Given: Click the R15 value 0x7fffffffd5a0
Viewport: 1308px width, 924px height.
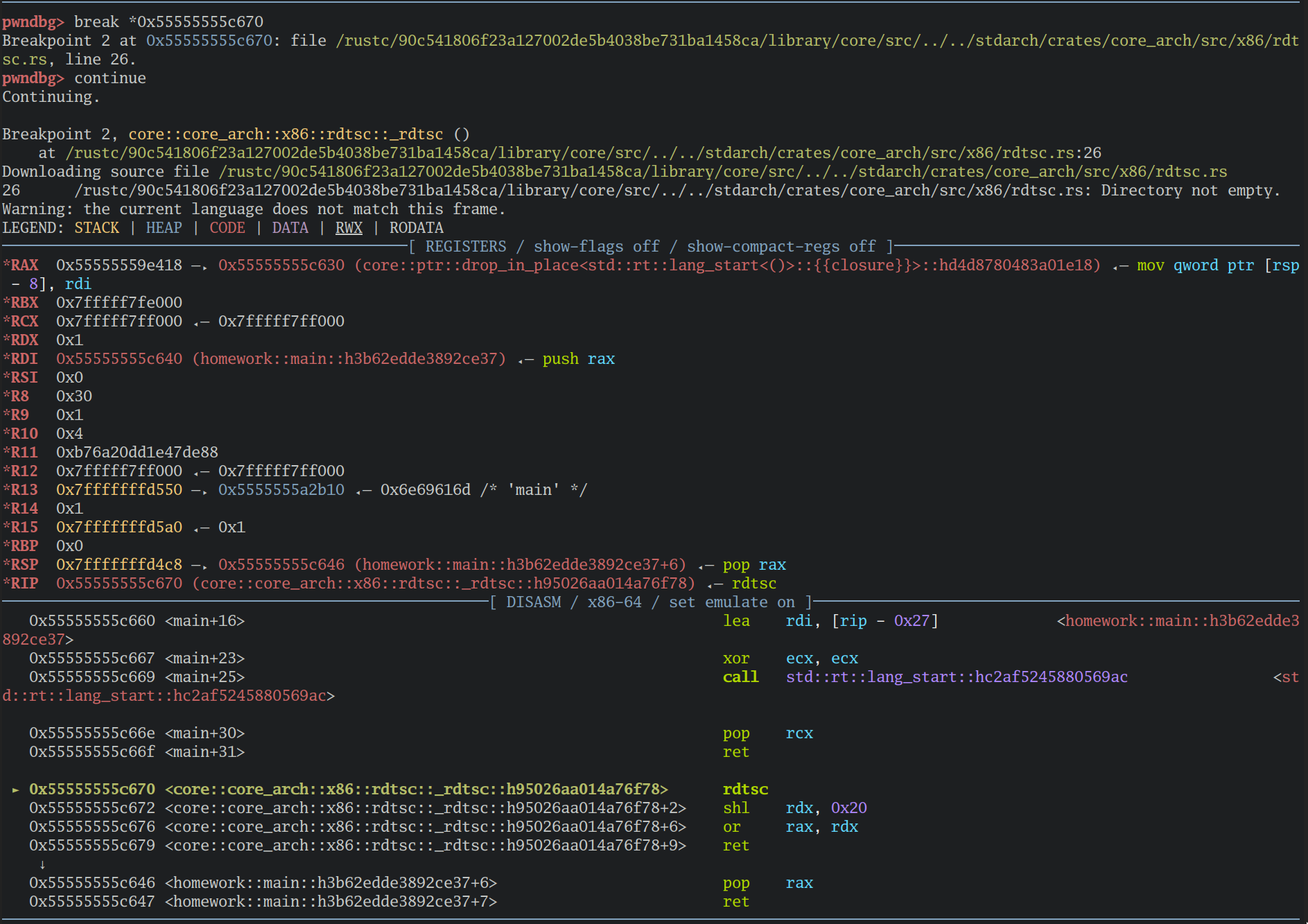Looking at the screenshot, I should tap(119, 527).
